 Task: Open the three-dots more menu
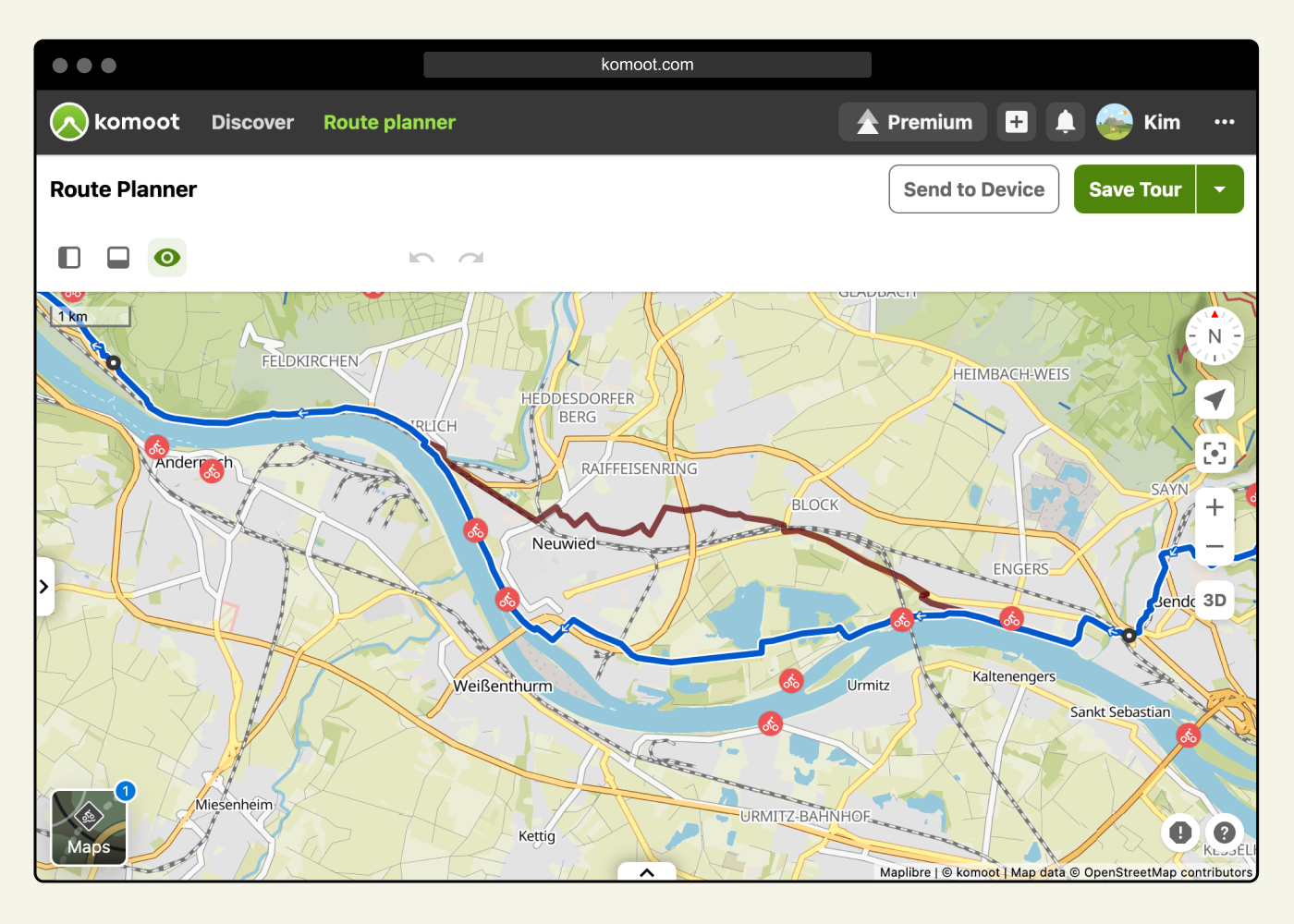point(1224,122)
